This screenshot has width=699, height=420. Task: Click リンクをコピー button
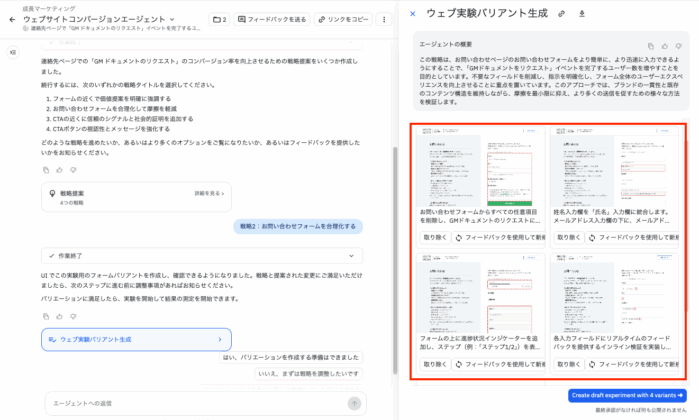(x=343, y=19)
